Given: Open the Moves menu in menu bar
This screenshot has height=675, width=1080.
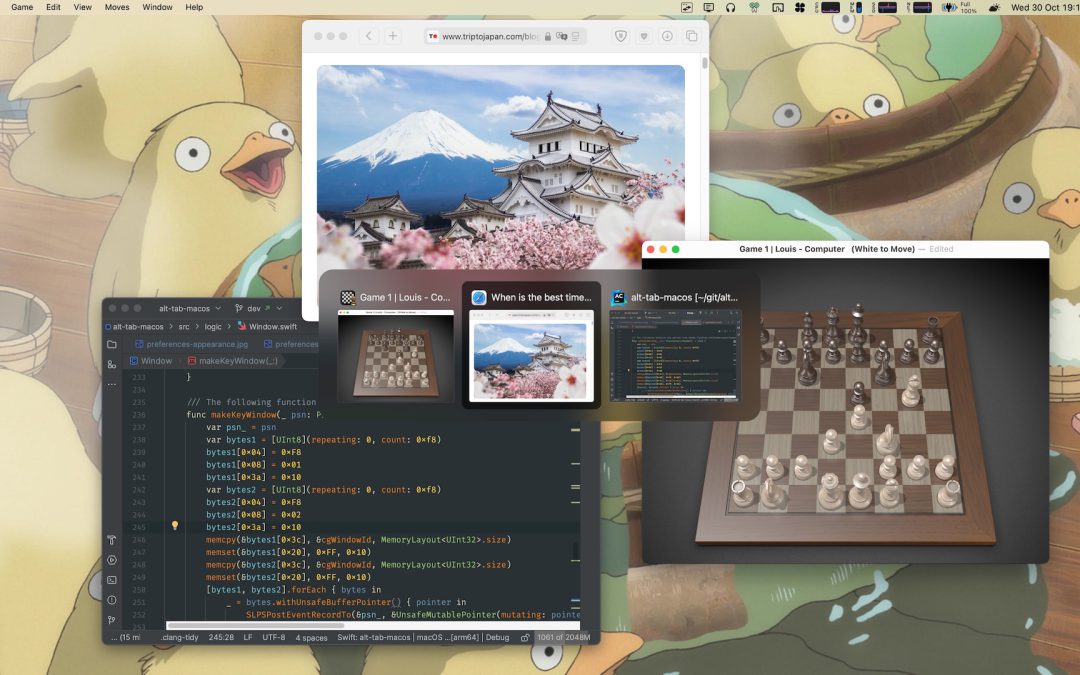Looking at the screenshot, I should 117,7.
